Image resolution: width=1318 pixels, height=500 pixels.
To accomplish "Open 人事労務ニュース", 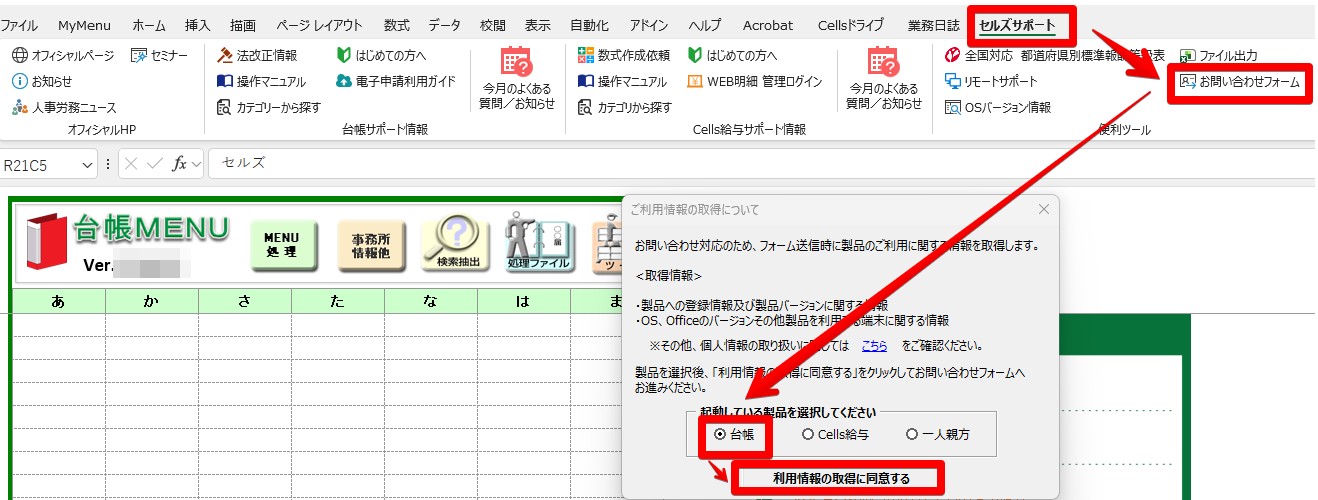I will pos(64,107).
